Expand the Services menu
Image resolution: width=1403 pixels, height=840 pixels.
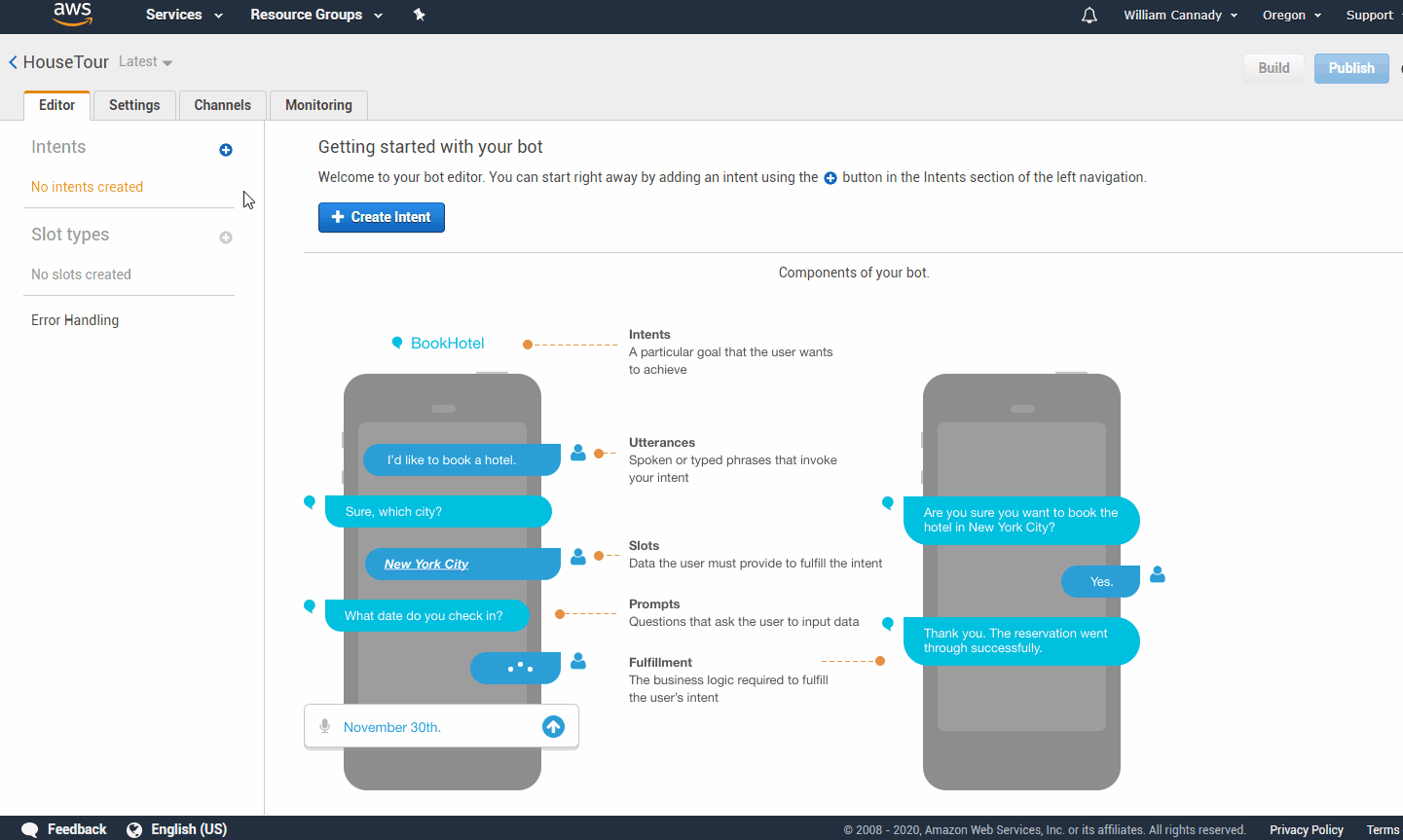(184, 15)
